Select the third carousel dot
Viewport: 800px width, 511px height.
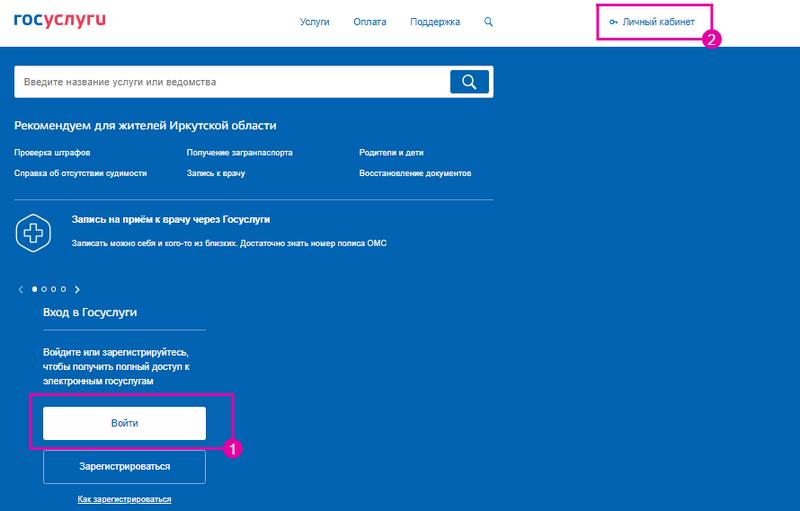pos(54,289)
